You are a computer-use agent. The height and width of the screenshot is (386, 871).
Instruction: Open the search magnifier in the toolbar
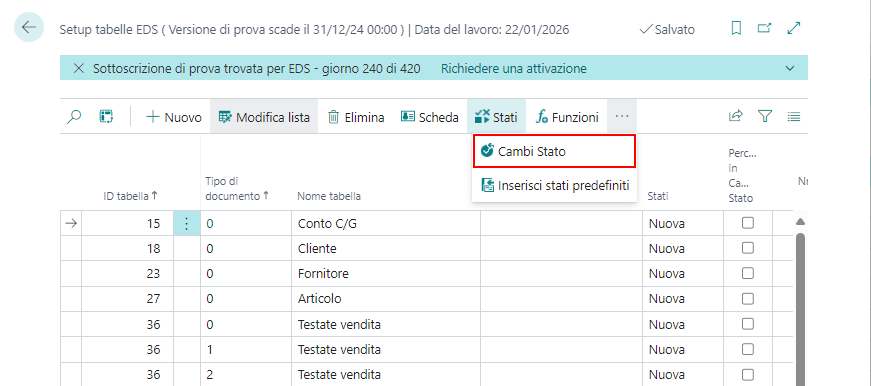(74, 117)
